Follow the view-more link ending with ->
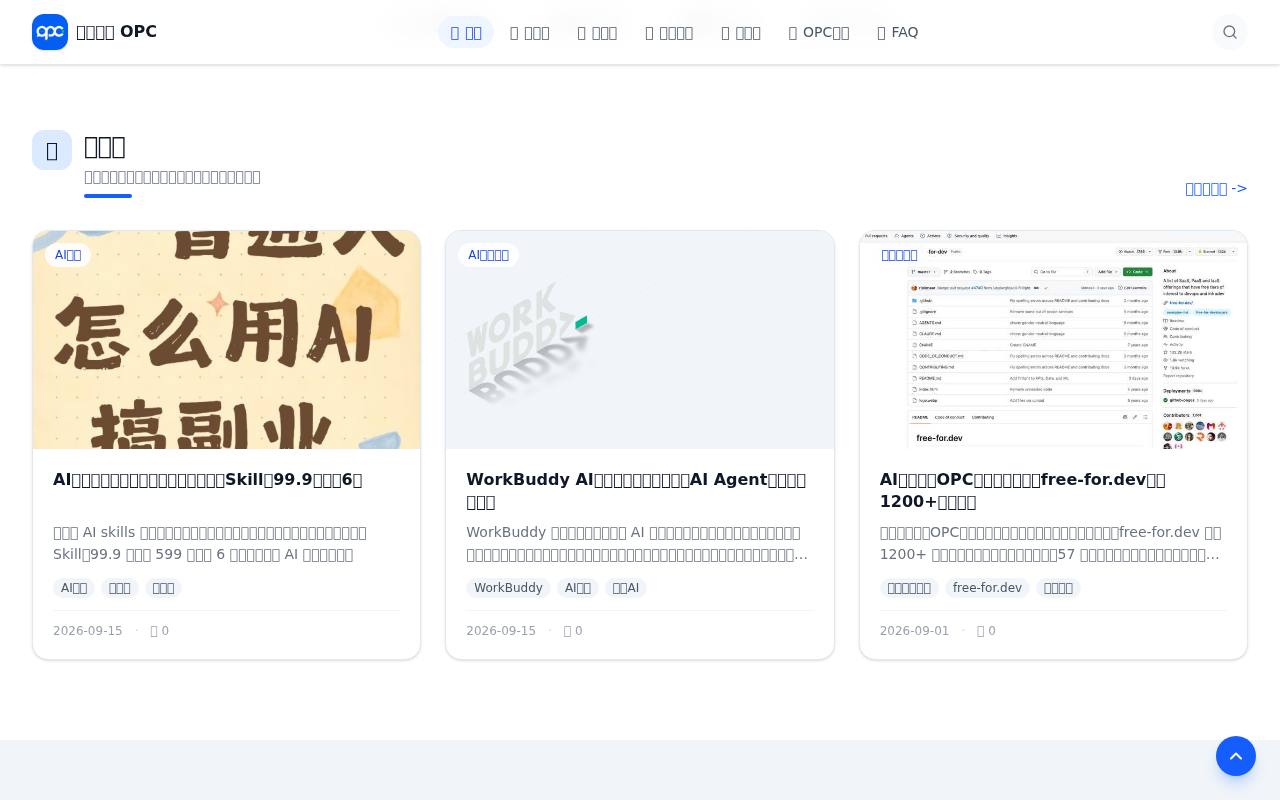 click(x=1216, y=188)
